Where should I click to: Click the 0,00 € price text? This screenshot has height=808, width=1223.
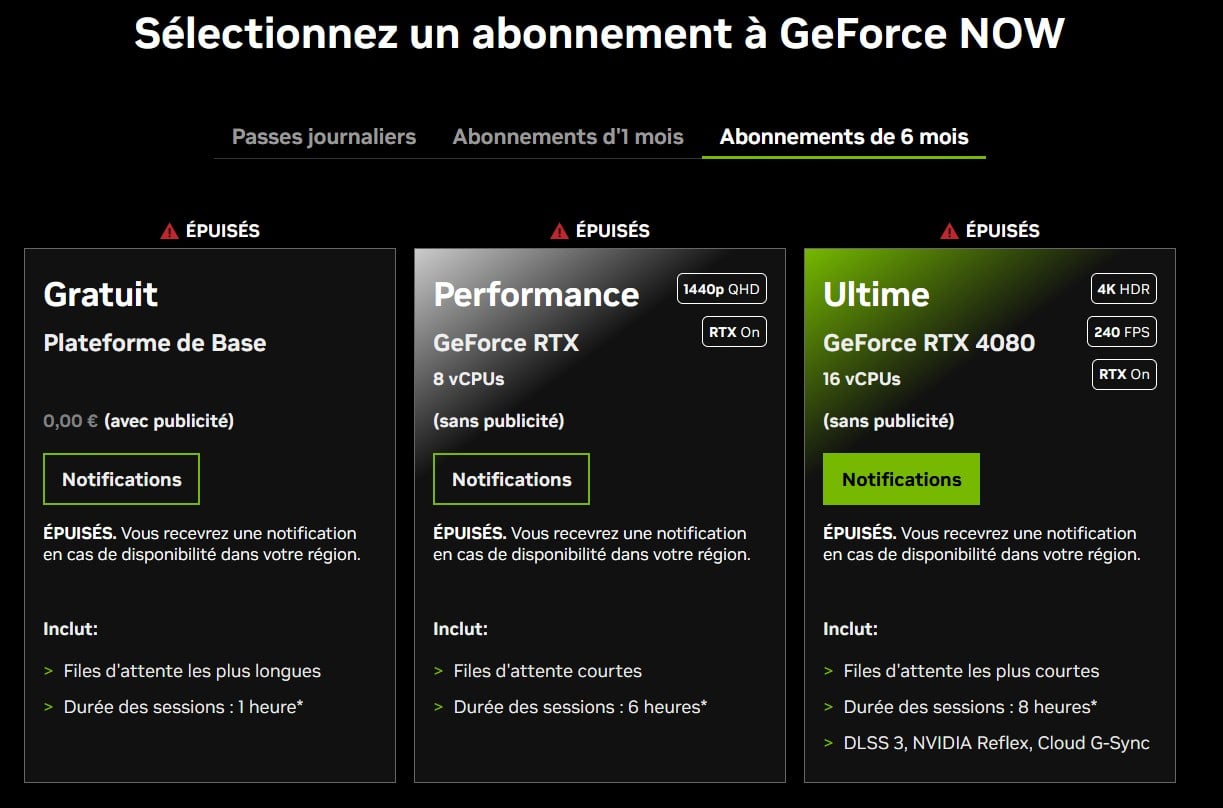(x=70, y=421)
